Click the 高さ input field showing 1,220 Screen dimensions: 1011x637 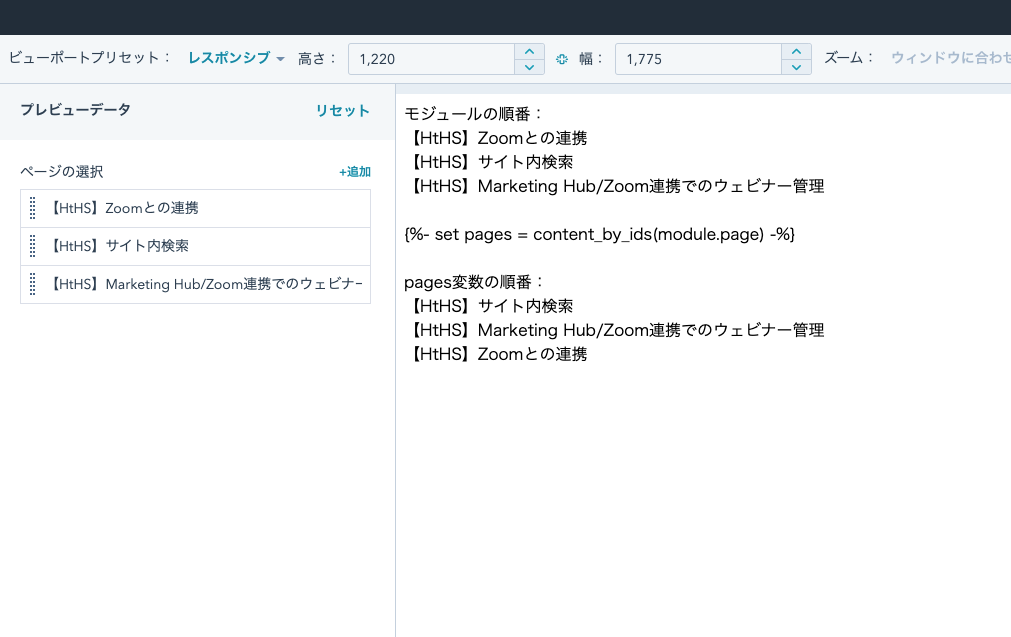(x=431, y=59)
